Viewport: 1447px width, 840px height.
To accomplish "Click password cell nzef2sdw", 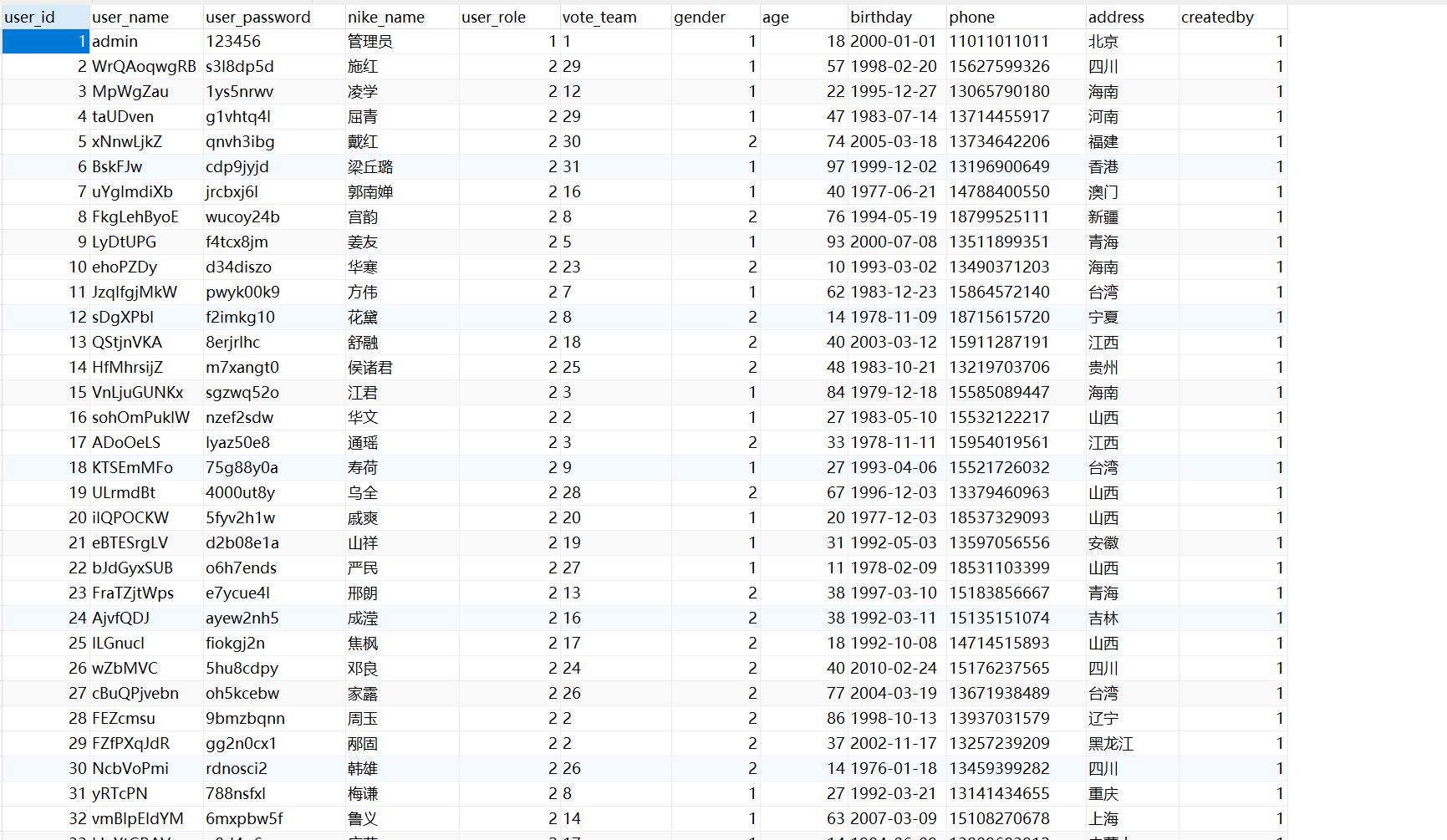I will (x=273, y=417).
